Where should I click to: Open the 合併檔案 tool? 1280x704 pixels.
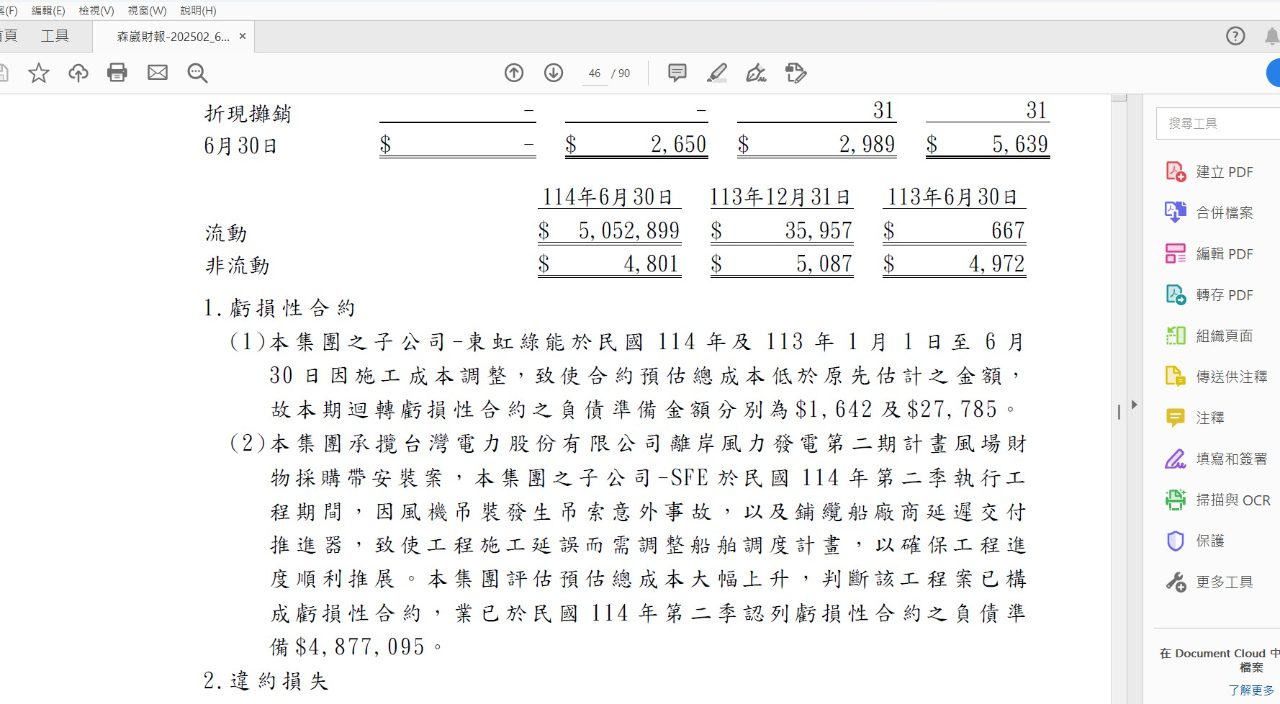(1211, 213)
